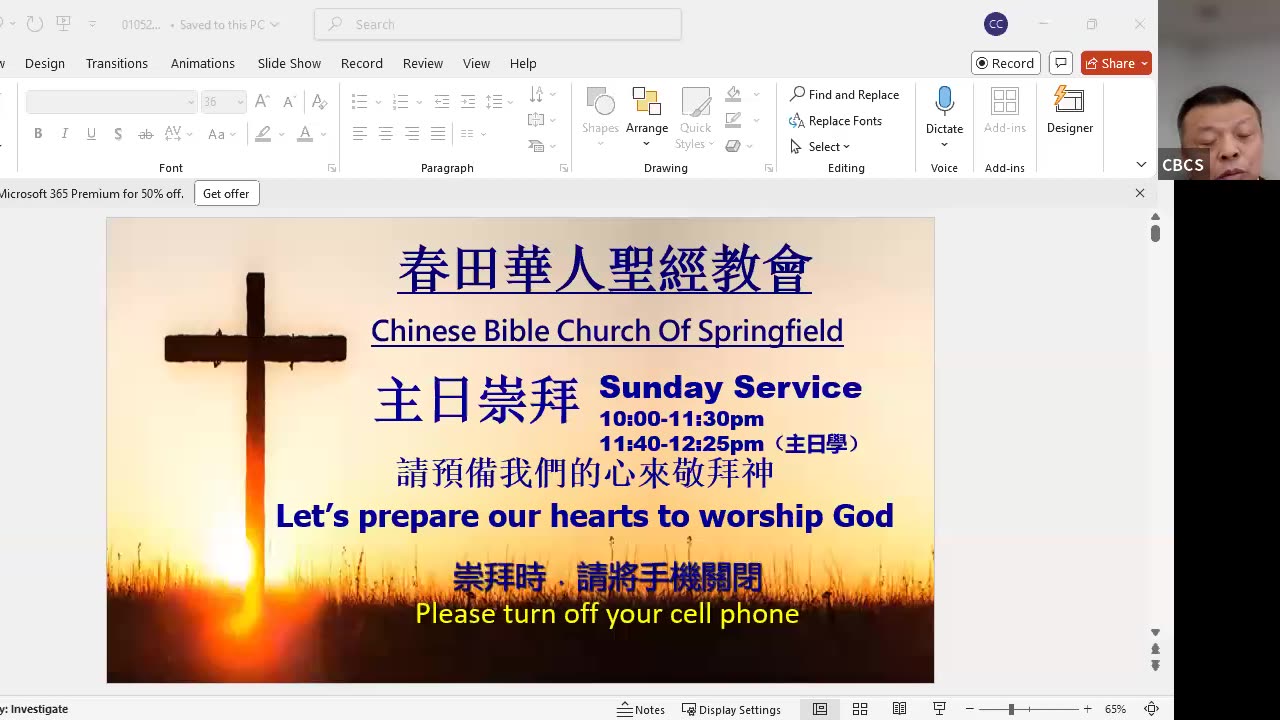Increase list indent level
The image size is (1280, 720).
pyautogui.click(x=468, y=102)
